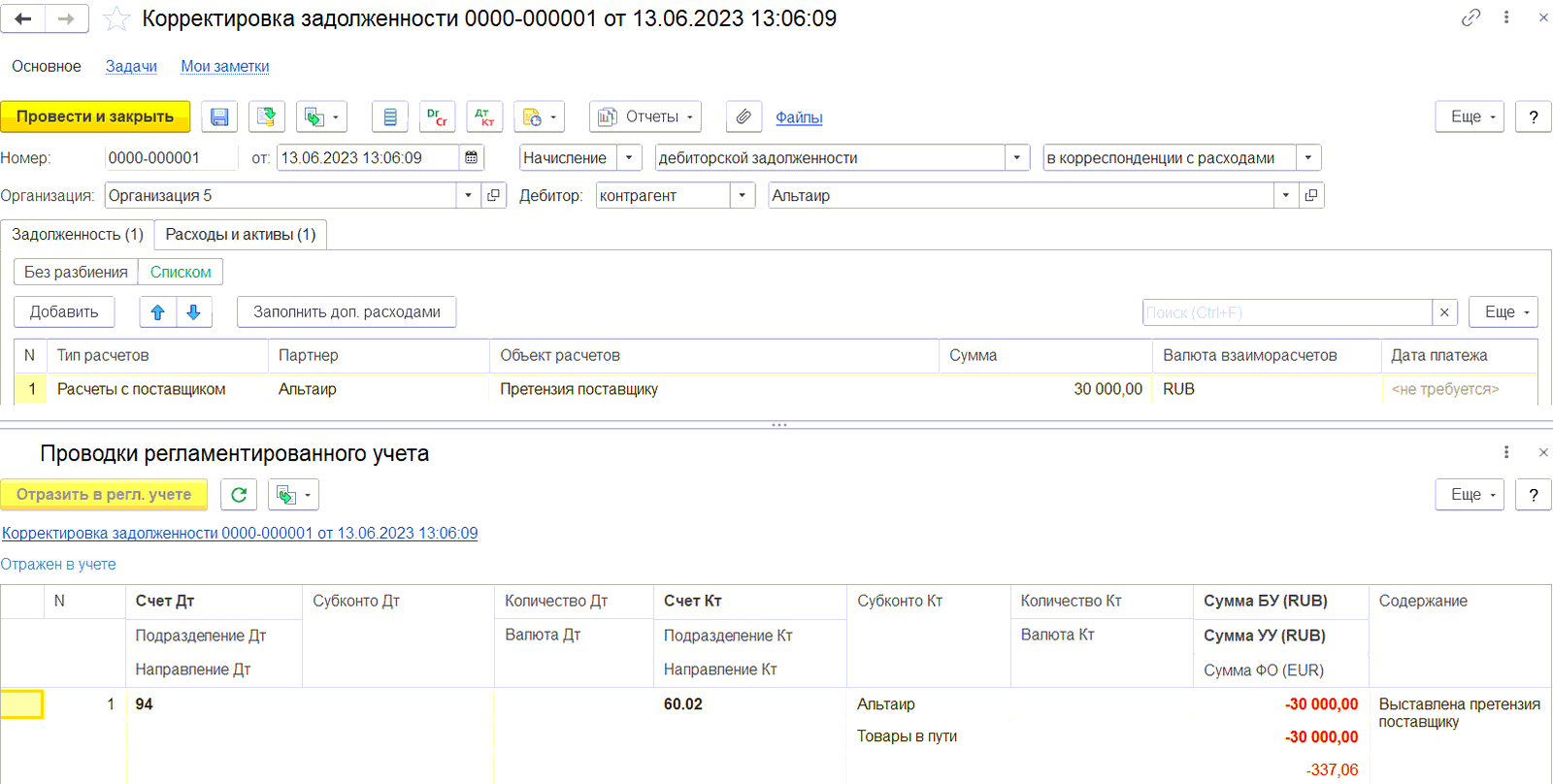Viewport: 1553px width, 784px height.
Task: Expand дебиторской задолженности dropdown
Action: [1017, 158]
